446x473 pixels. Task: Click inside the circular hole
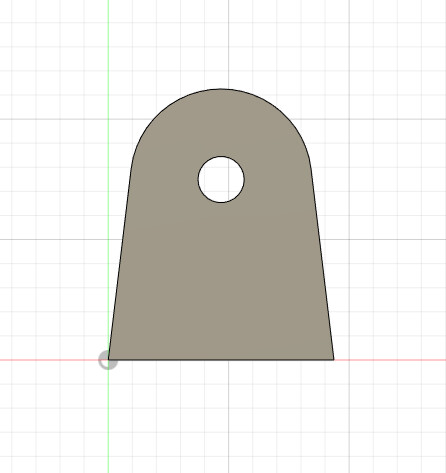221,179
